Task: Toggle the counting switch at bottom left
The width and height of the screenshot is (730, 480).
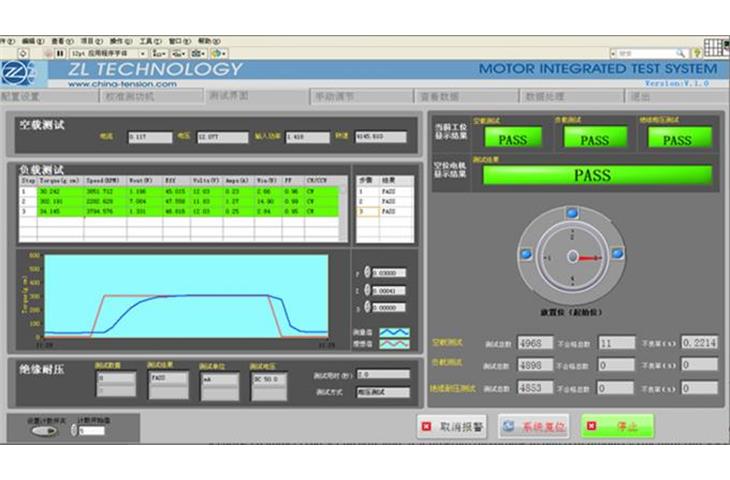Action: coord(43,432)
